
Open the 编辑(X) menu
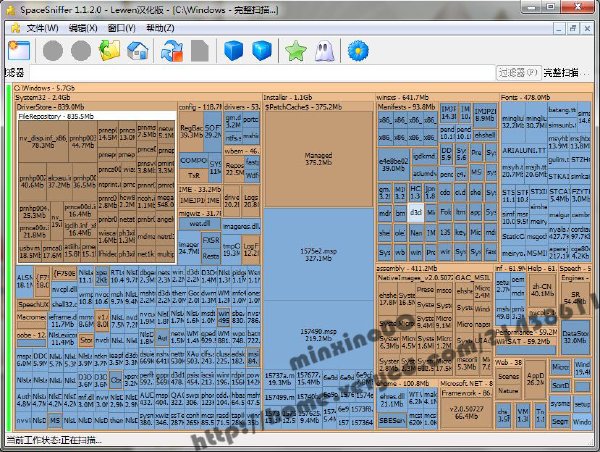point(83,28)
